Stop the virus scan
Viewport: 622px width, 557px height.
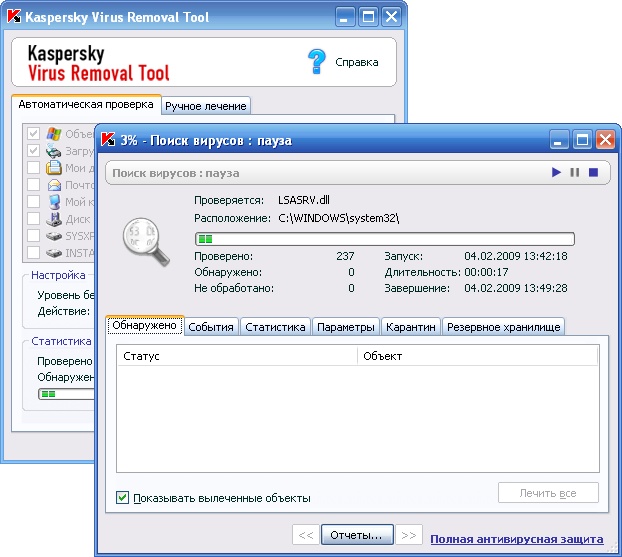click(x=593, y=172)
